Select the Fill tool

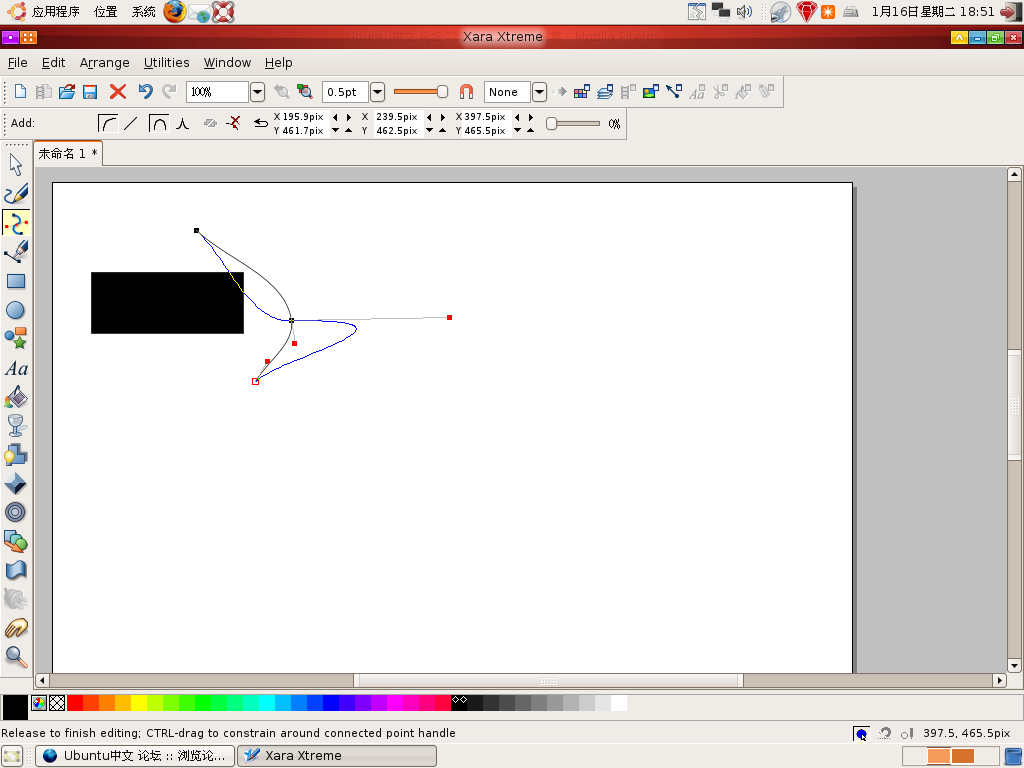tap(16, 397)
